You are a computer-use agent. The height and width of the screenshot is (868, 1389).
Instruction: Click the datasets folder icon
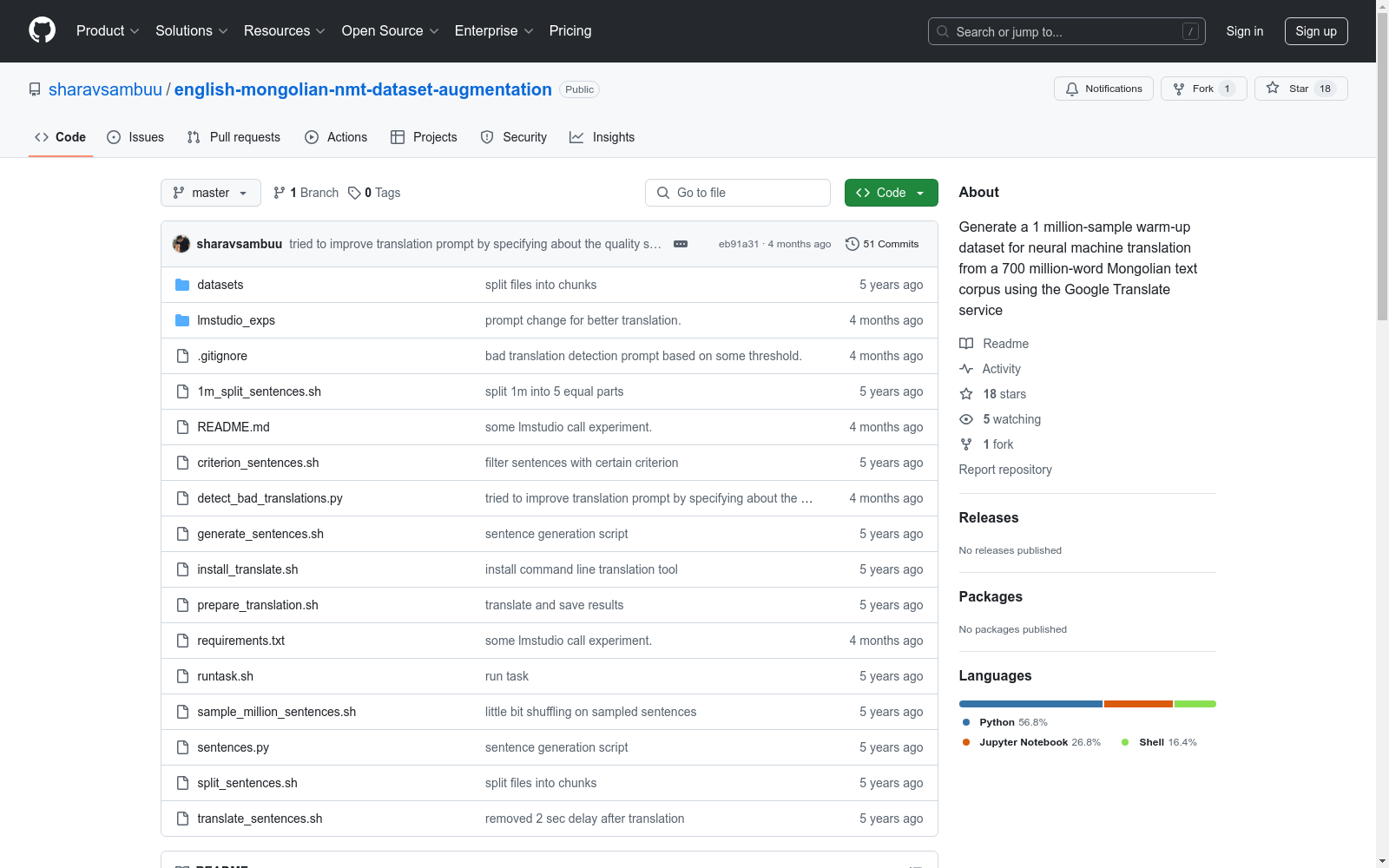point(182,285)
